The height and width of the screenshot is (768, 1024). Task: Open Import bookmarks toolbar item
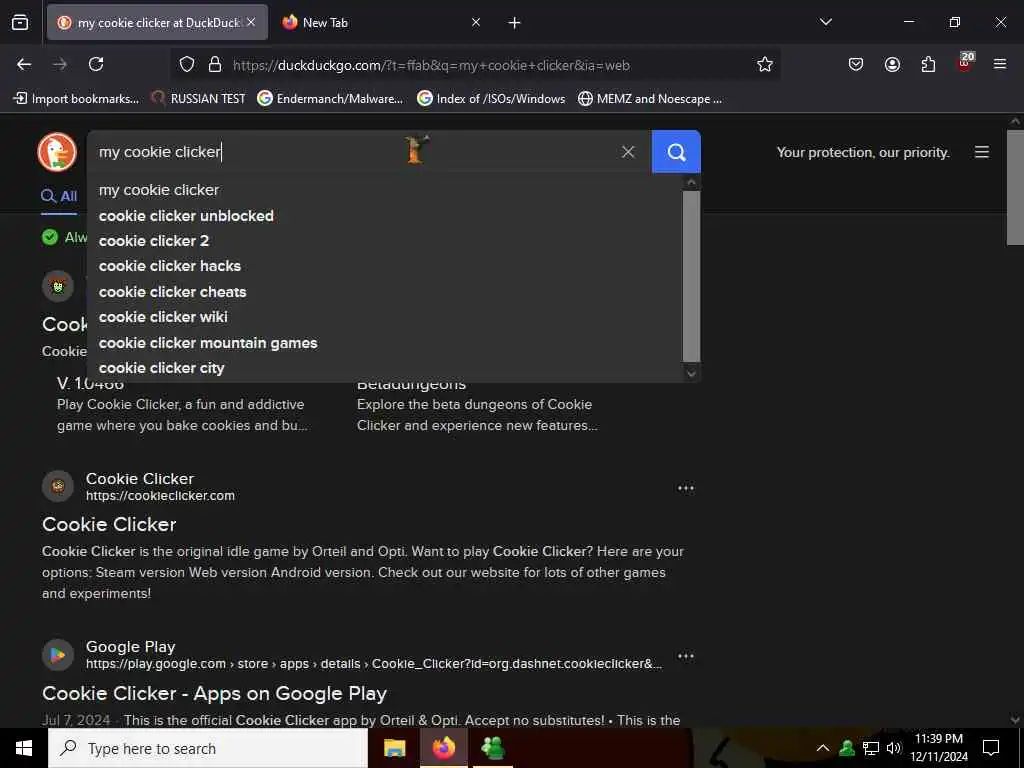[x=76, y=99]
